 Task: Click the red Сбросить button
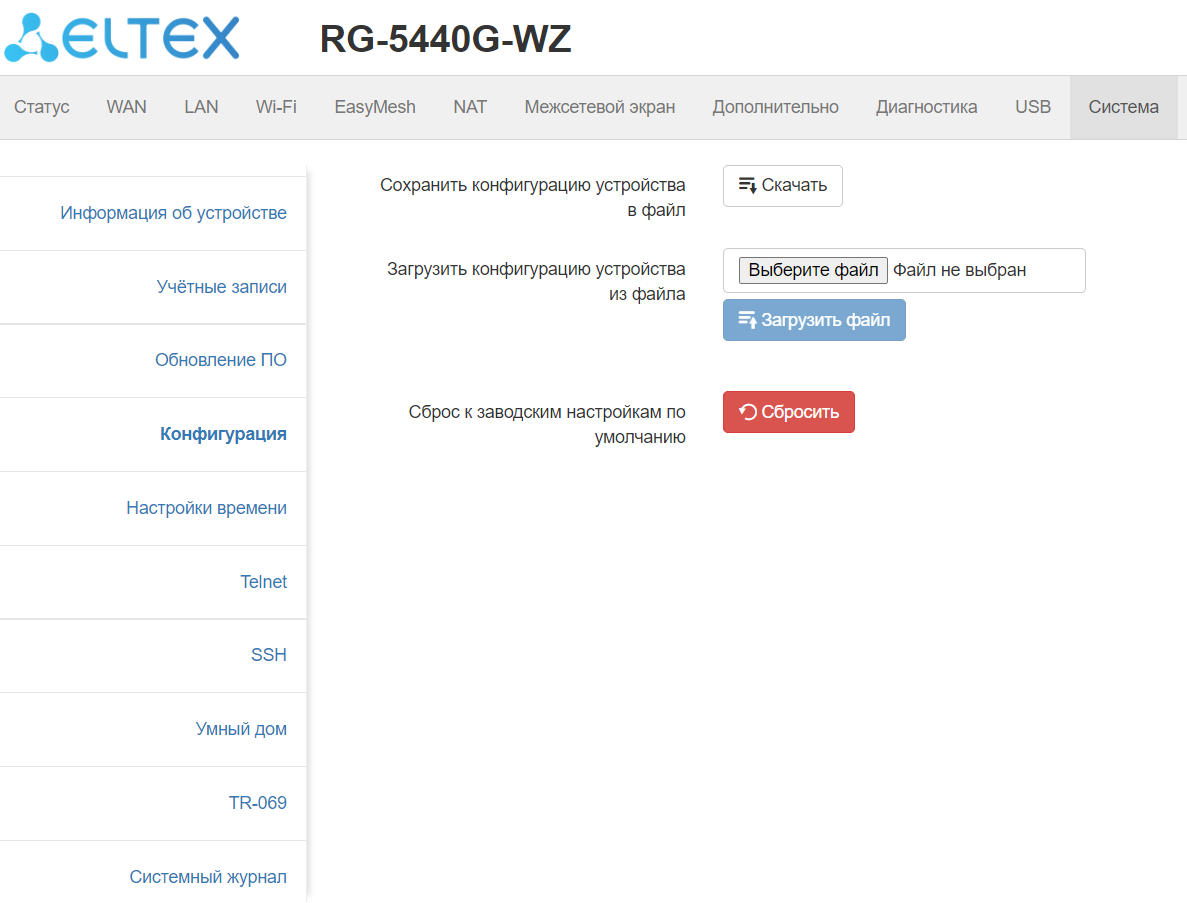click(789, 412)
